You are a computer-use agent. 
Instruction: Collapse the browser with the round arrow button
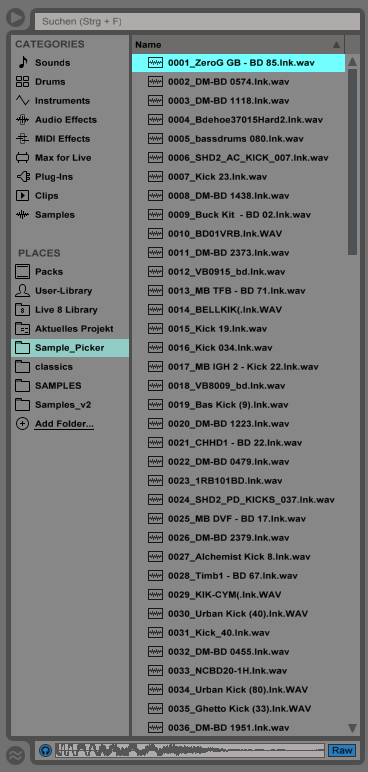(x=15, y=18)
